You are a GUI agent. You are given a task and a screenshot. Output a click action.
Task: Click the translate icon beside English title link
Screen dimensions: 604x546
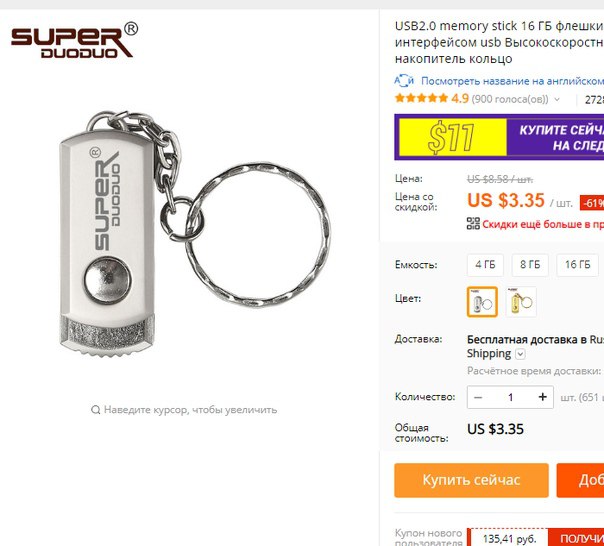click(x=404, y=81)
